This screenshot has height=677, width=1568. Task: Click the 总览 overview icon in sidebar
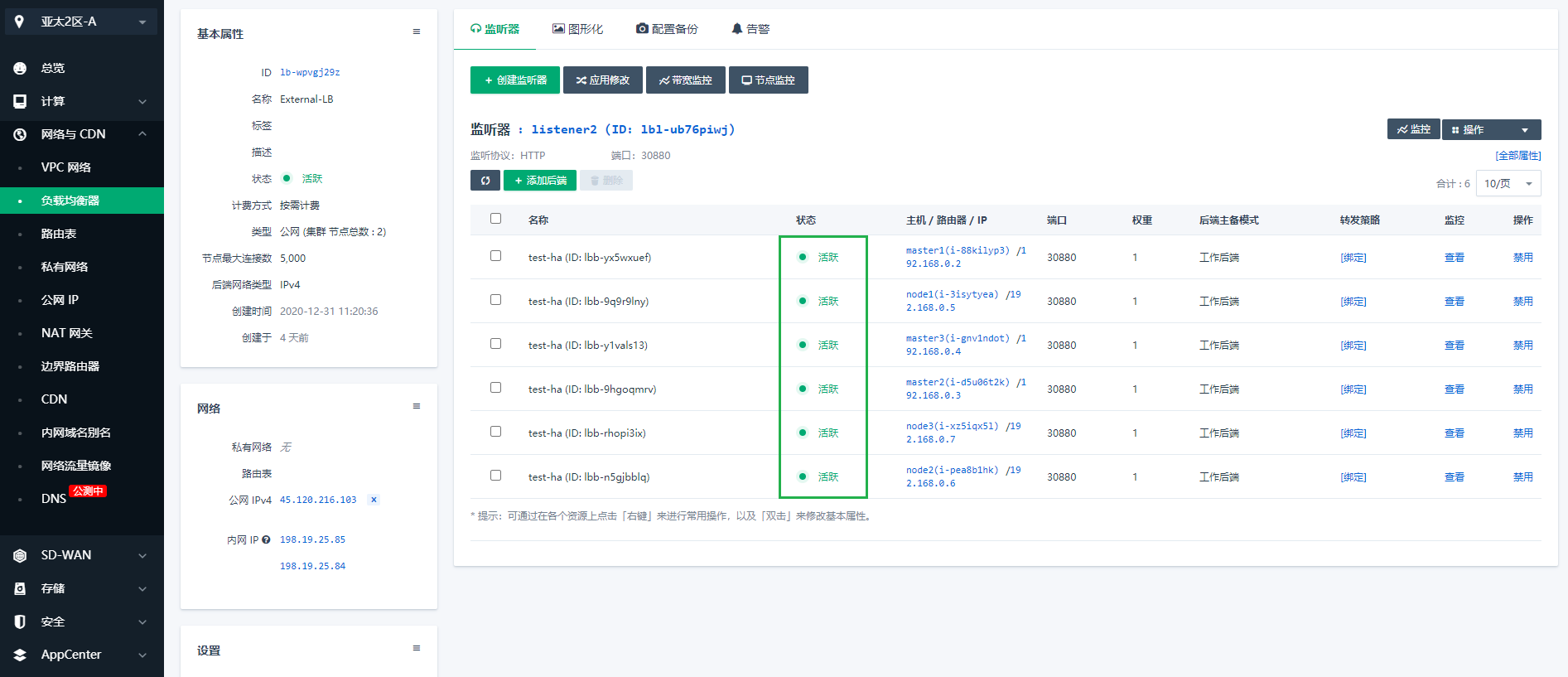click(20, 68)
